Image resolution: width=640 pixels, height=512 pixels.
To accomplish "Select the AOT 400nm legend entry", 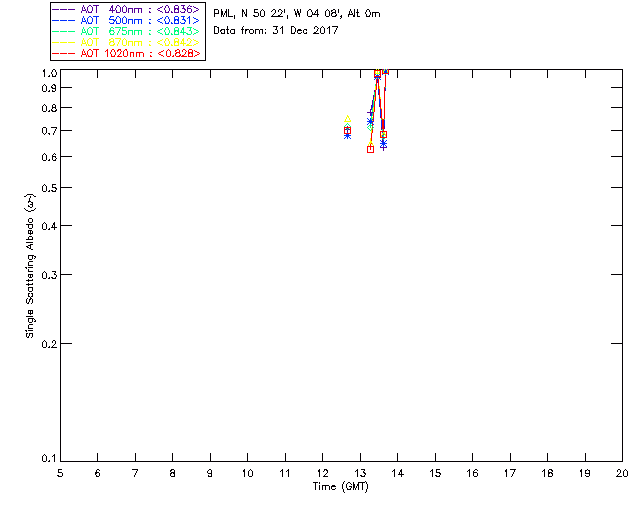I will click(127, 9).
